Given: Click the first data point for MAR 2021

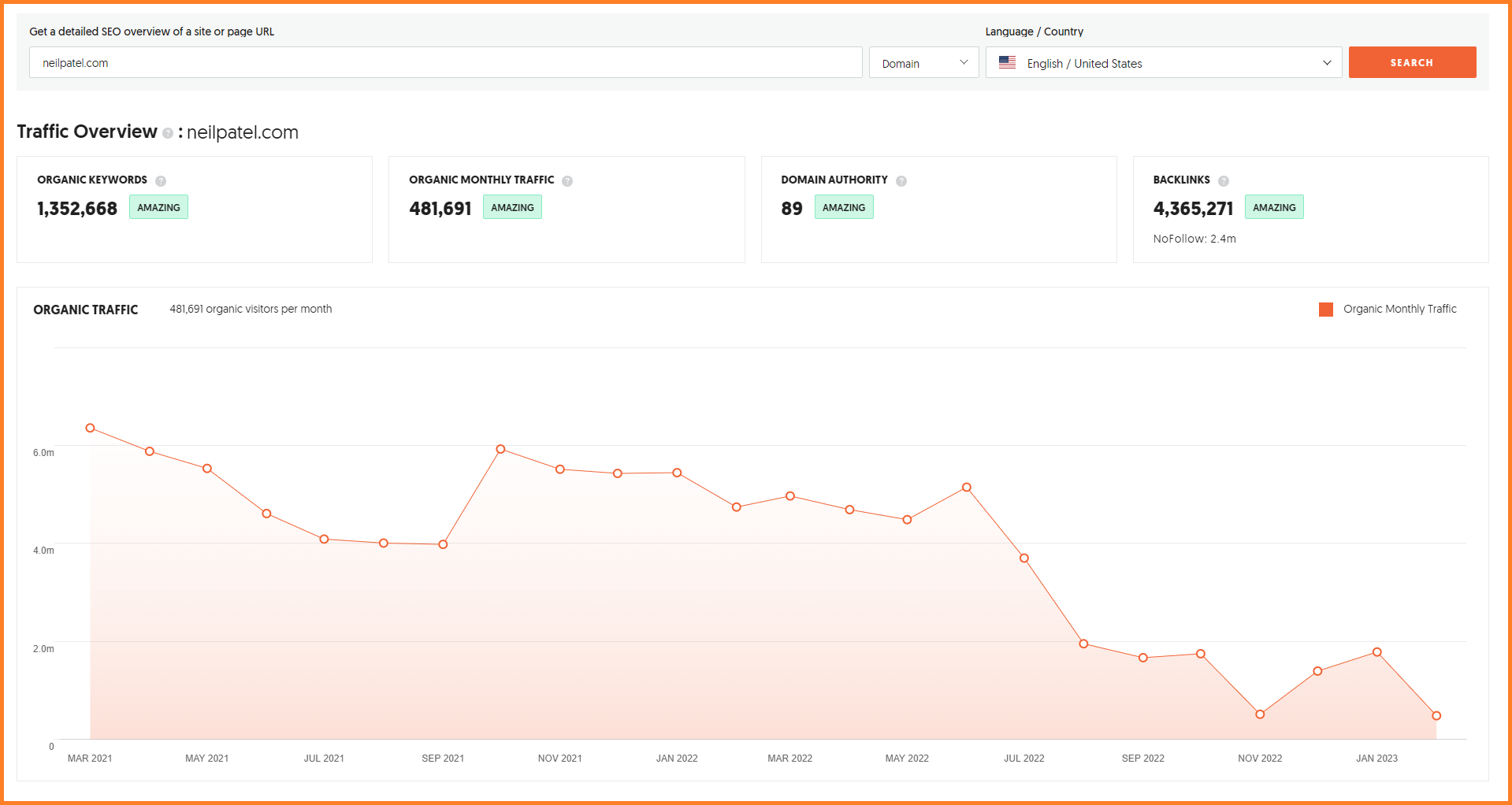Looking at the screenshot, I should coord(91,428).
